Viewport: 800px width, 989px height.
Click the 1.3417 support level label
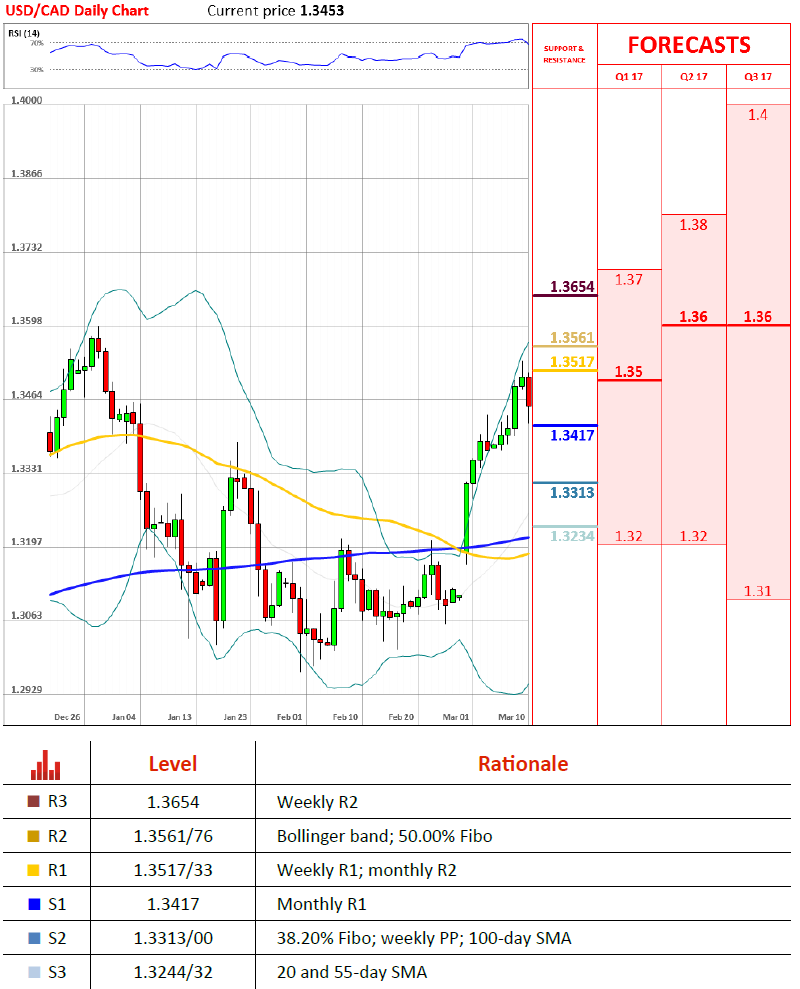click(x=572, y=435)
